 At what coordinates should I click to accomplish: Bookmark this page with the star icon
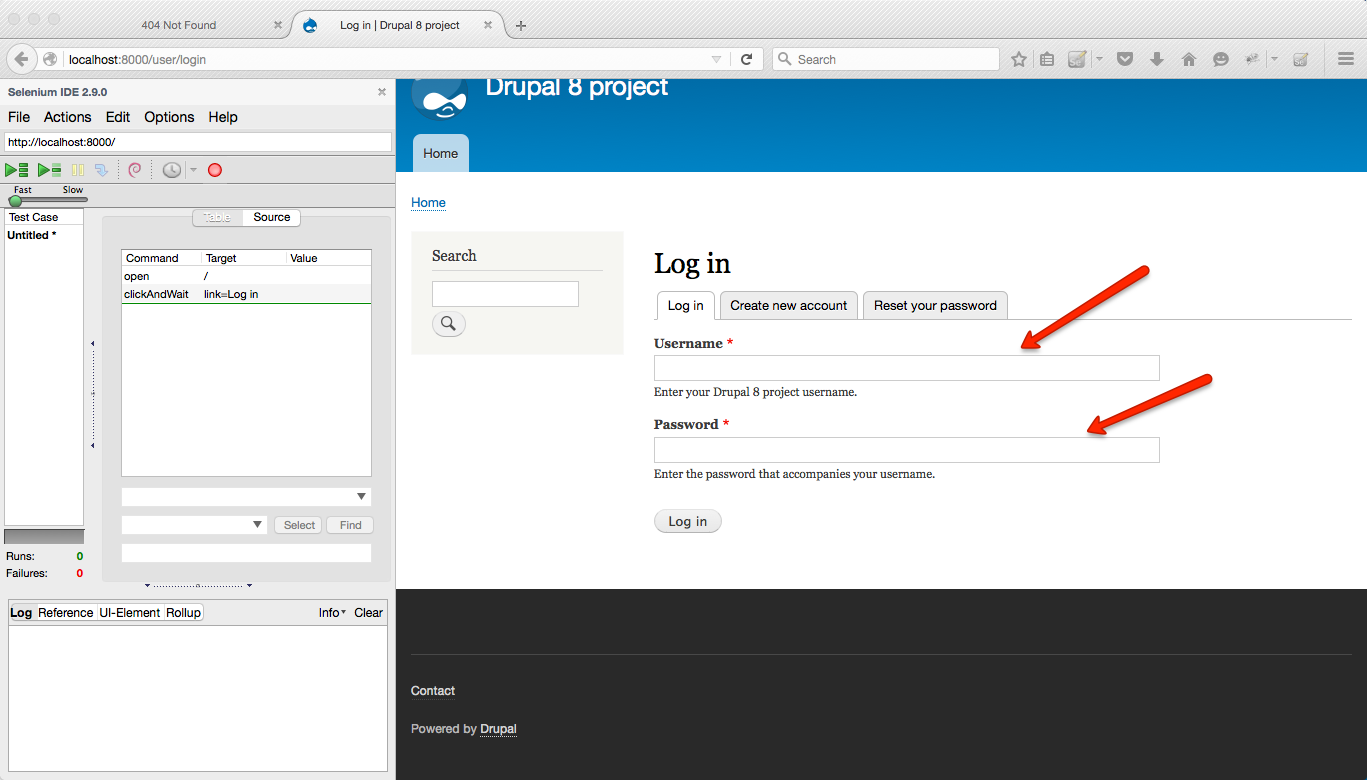[1019, 59]
